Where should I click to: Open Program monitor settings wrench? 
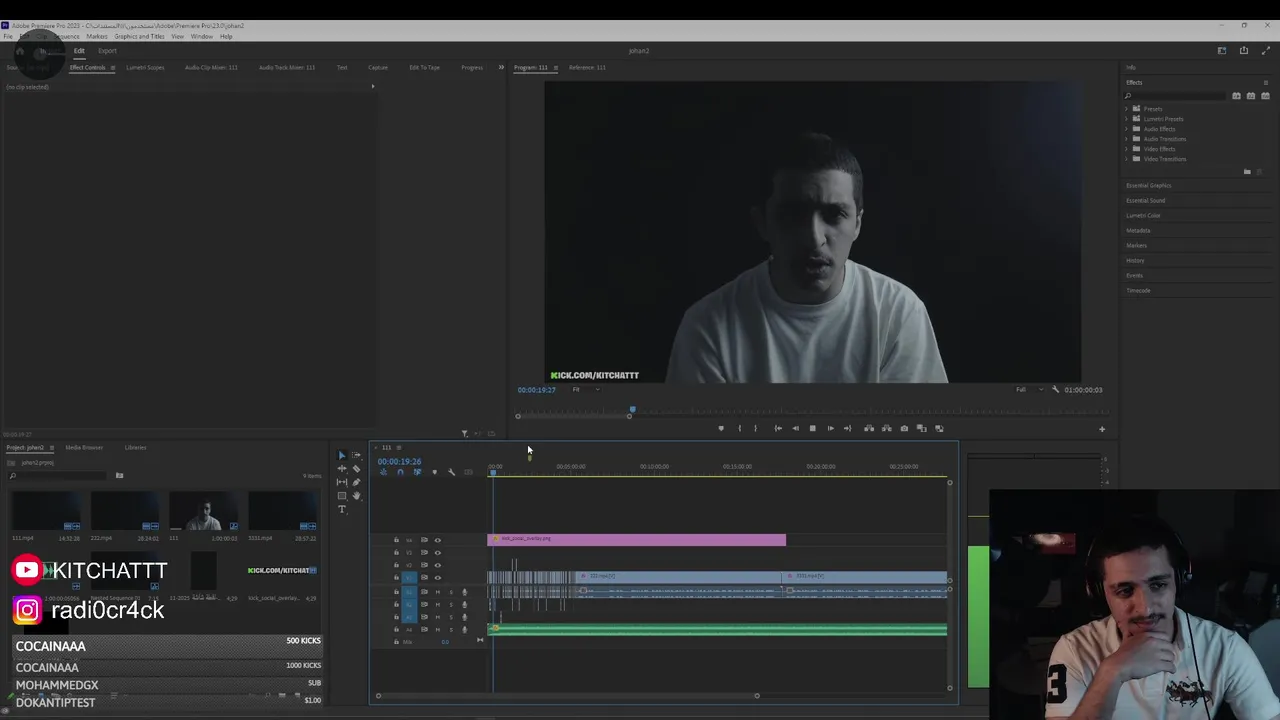pyautogui.click(x=1055, y=389)
